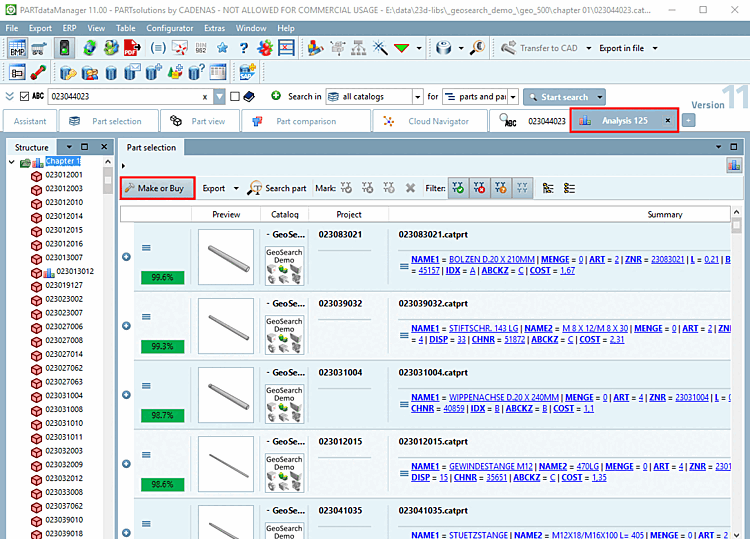
Task: Close the Structure panel
Action: click(104, 147)
